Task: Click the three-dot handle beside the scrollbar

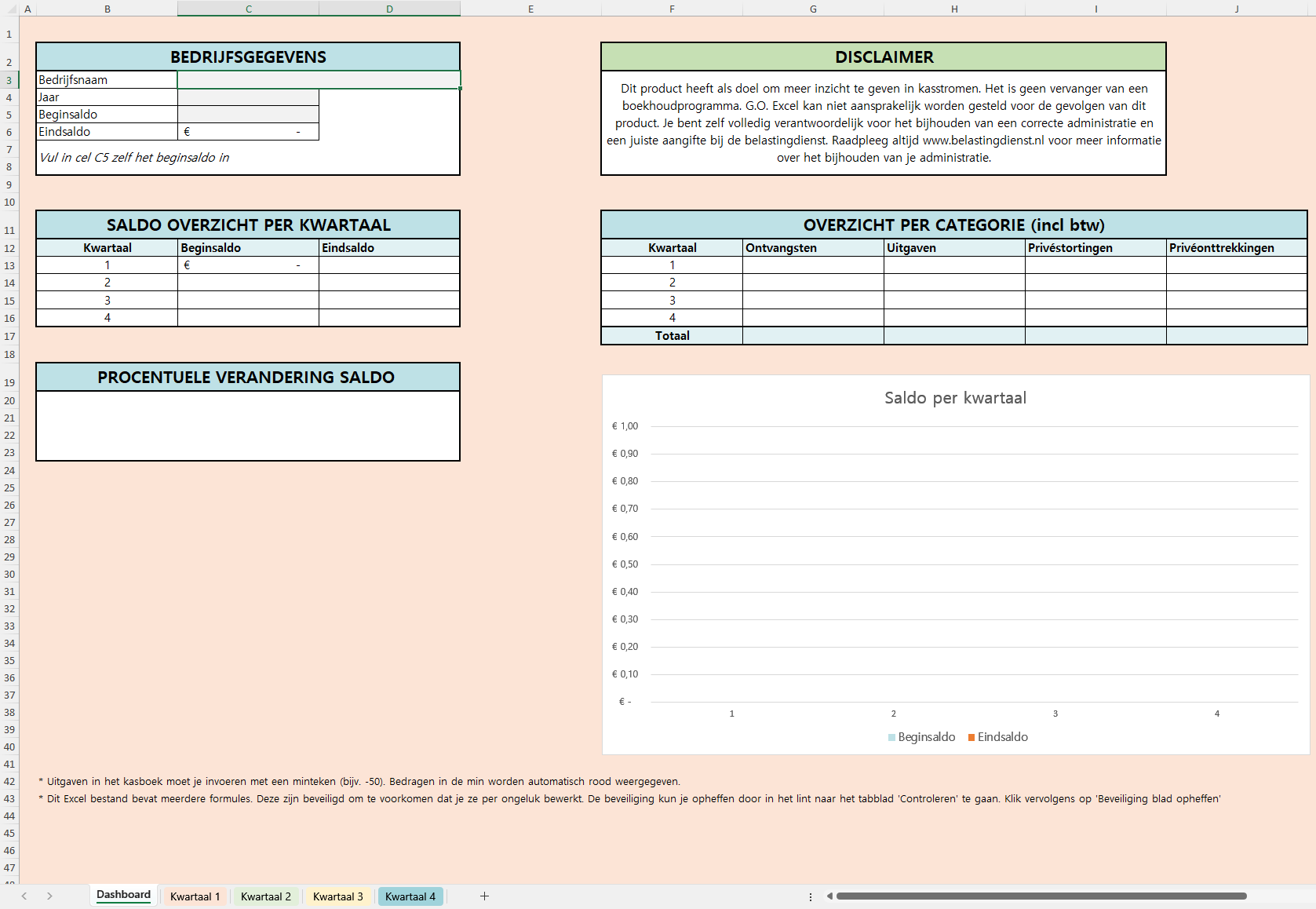Action: 810,896
